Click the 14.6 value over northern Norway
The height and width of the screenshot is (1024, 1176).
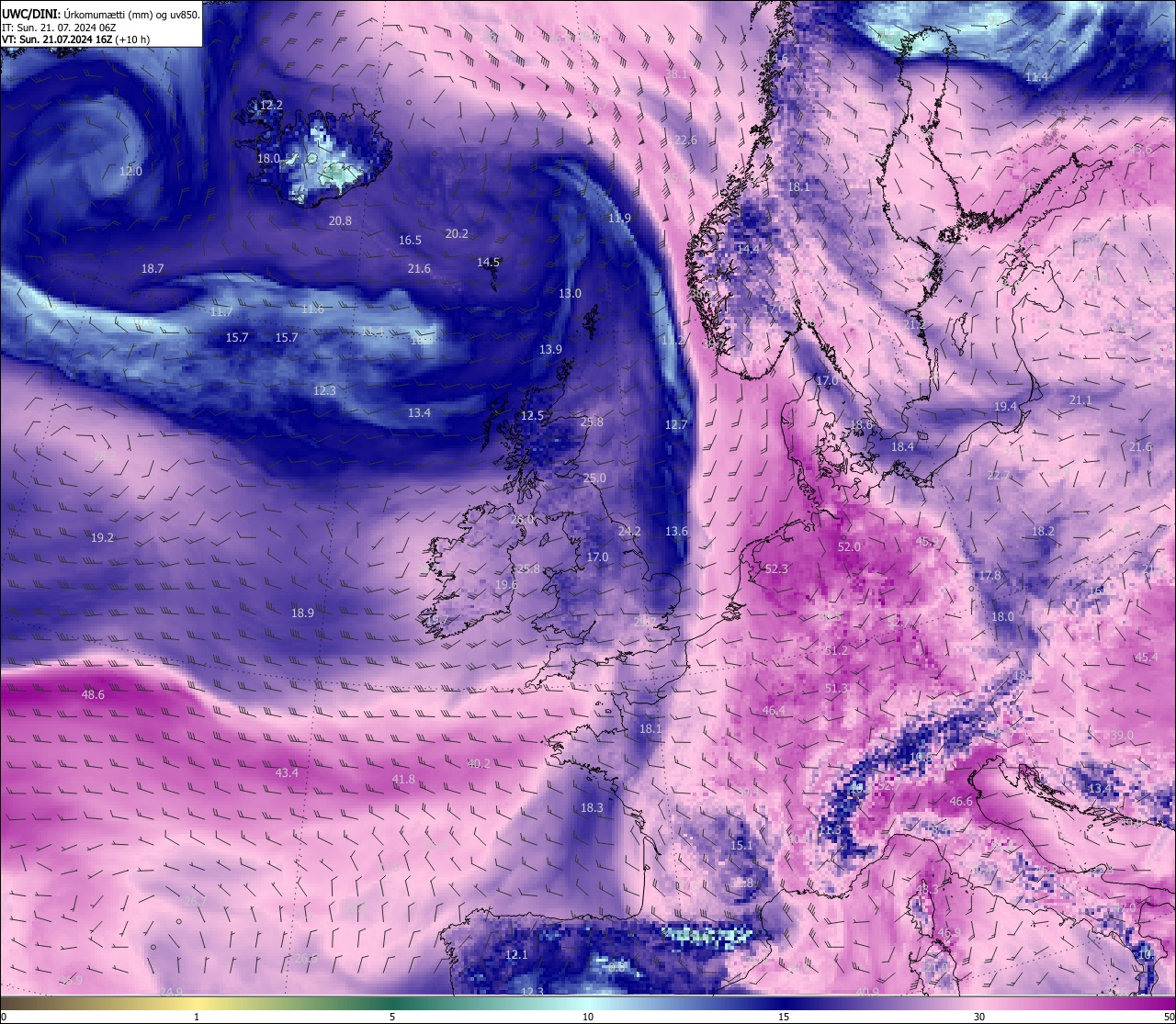coord(777,60)
